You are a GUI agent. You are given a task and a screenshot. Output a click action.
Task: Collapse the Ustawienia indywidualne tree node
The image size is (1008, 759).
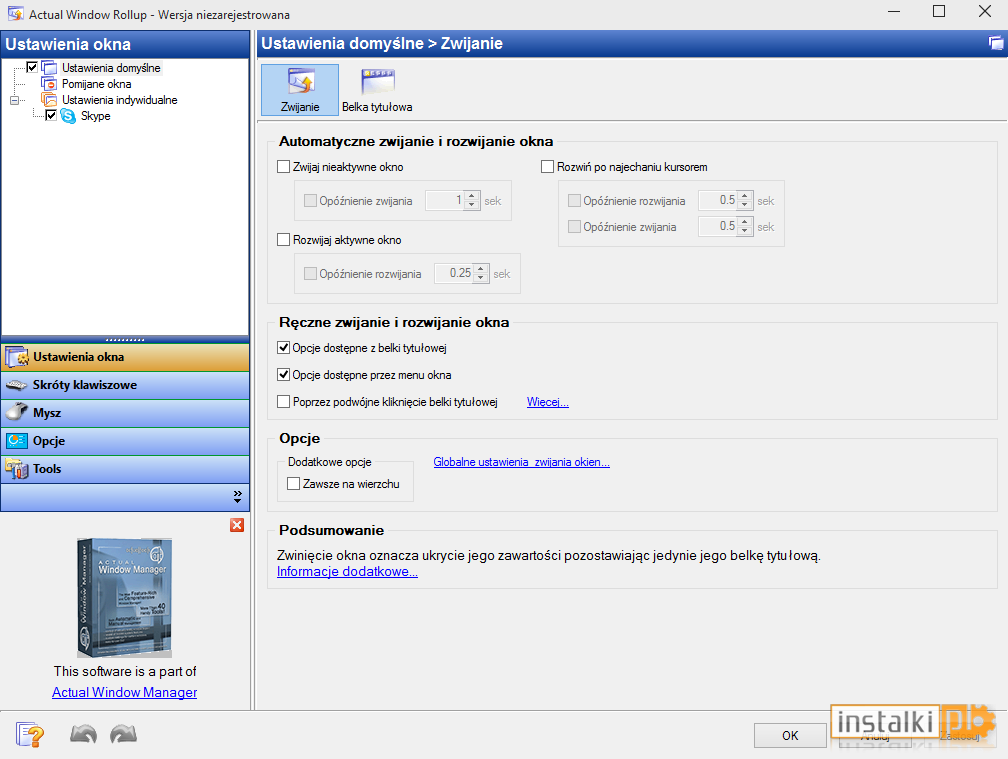[x=15, y=100]
